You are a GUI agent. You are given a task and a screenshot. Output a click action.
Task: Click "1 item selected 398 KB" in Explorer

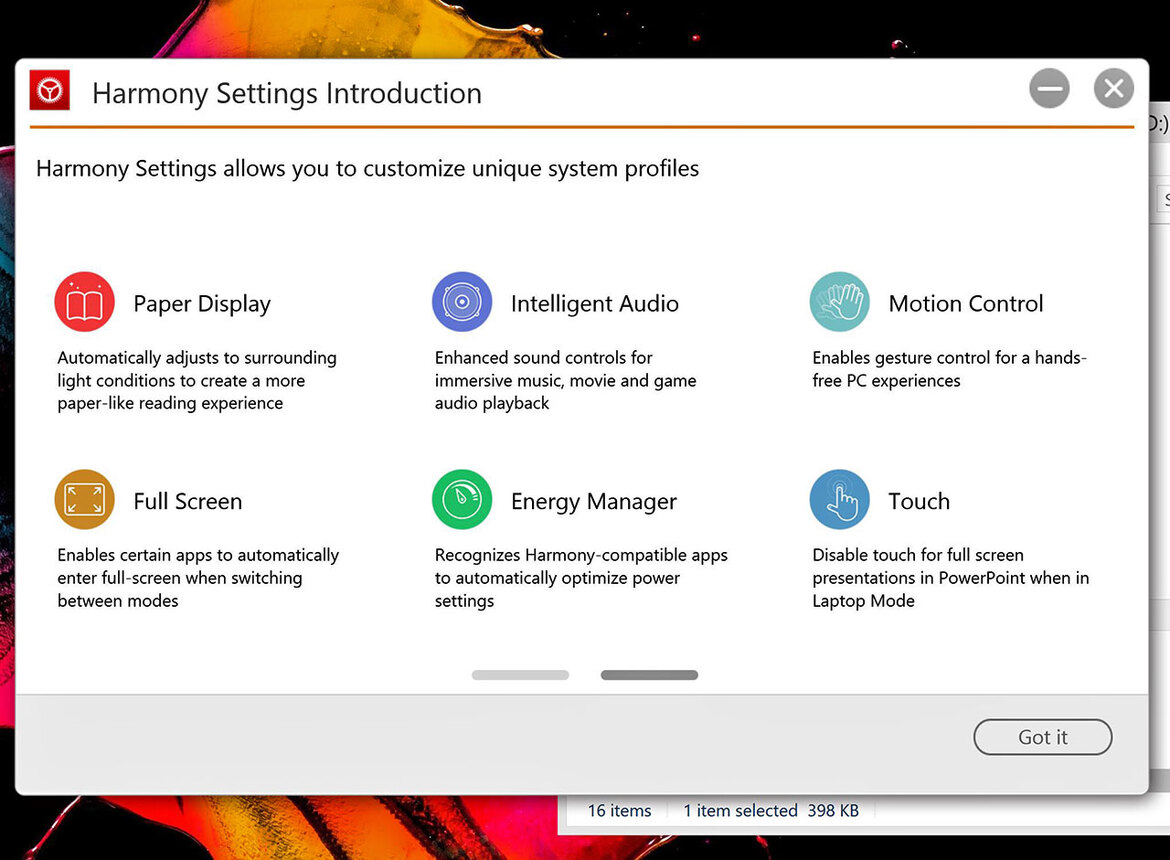tap(771, 811)
